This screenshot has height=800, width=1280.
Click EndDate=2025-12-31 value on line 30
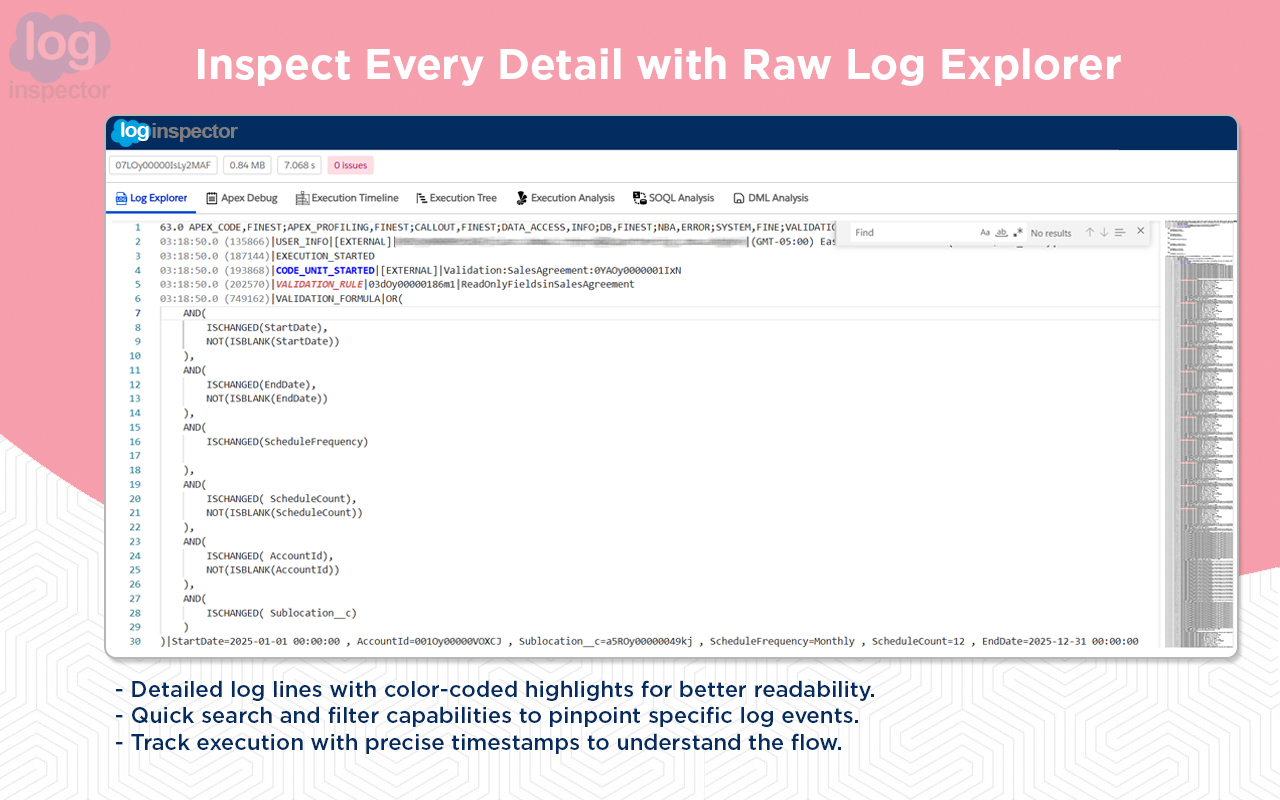click(x=1060, y=641)
